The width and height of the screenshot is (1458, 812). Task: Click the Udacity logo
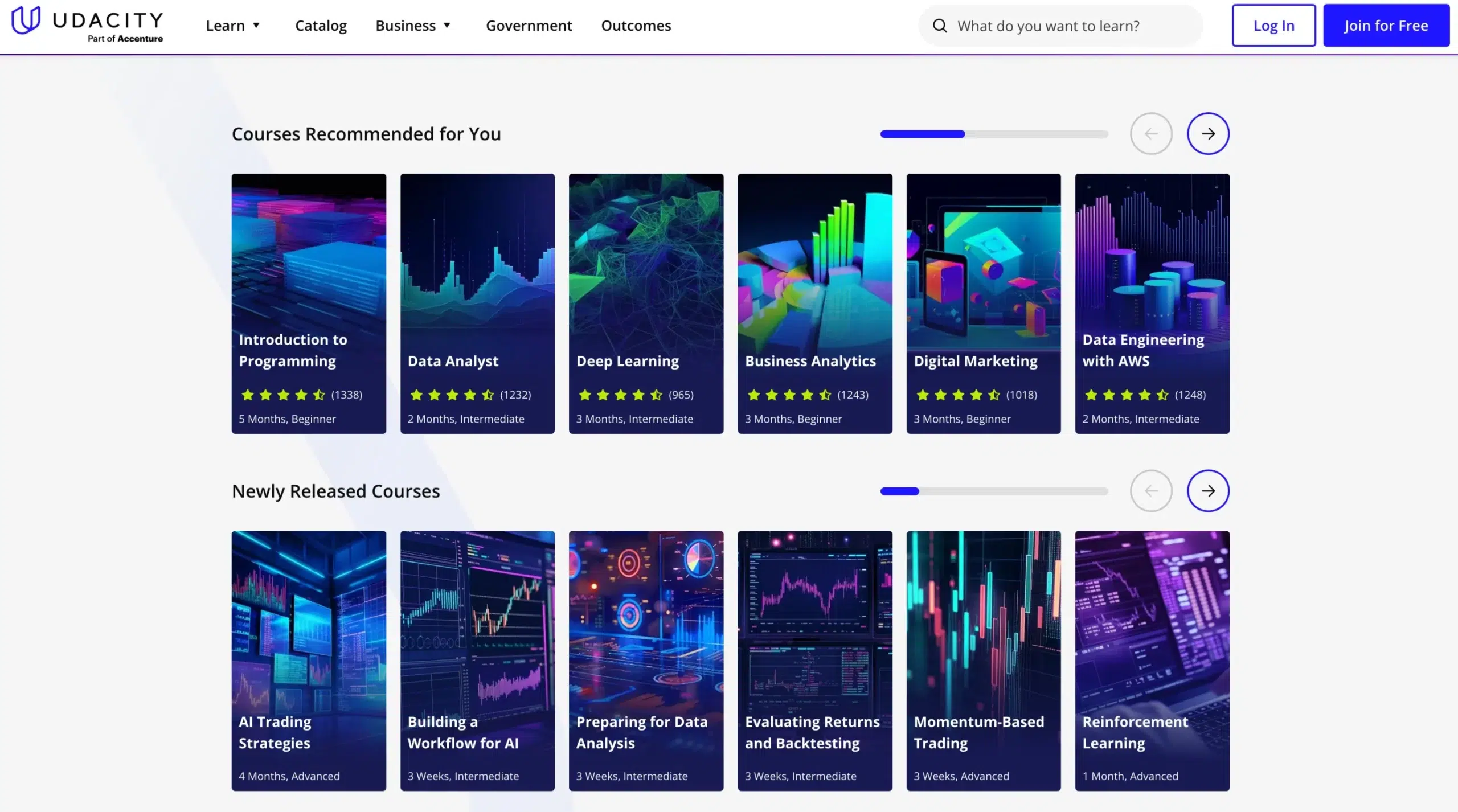87,24
